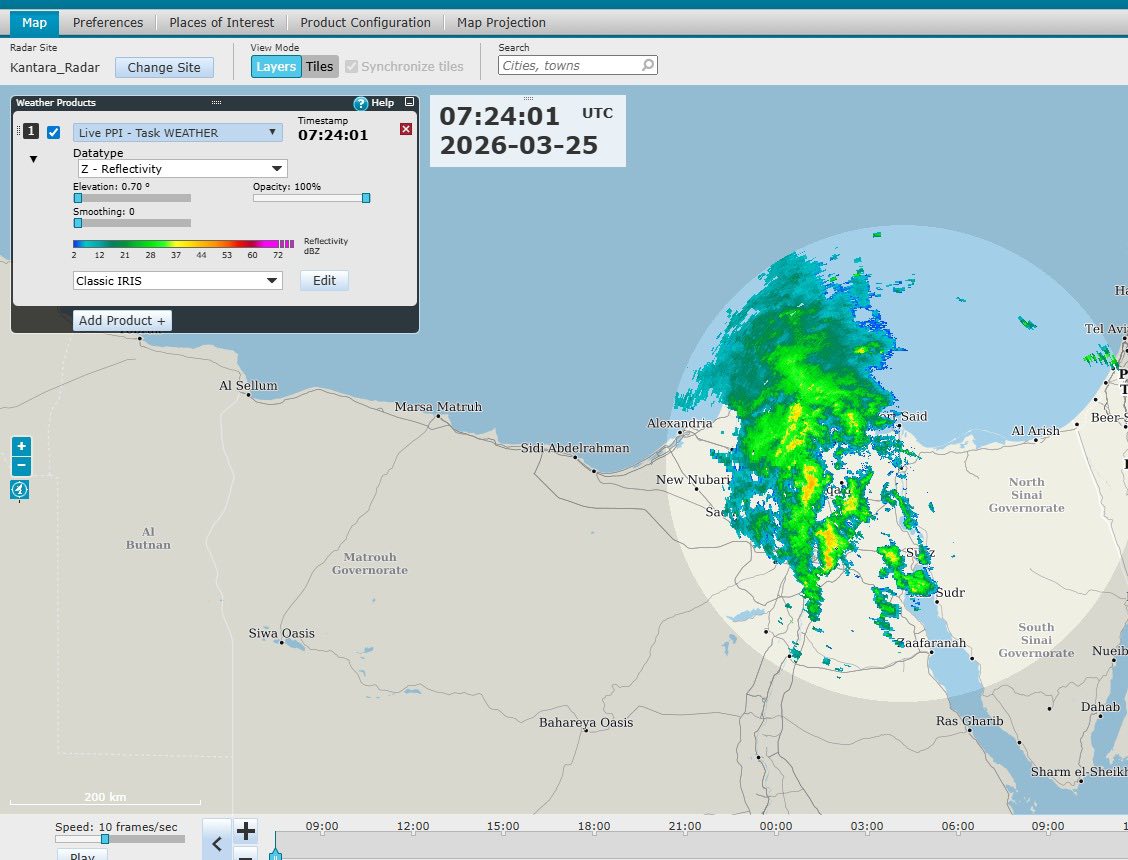Viewport: 1128px width, 860px height.
Task: Click the 07:24:01 UTC timestamp overlay
Action: pos(528,131)
